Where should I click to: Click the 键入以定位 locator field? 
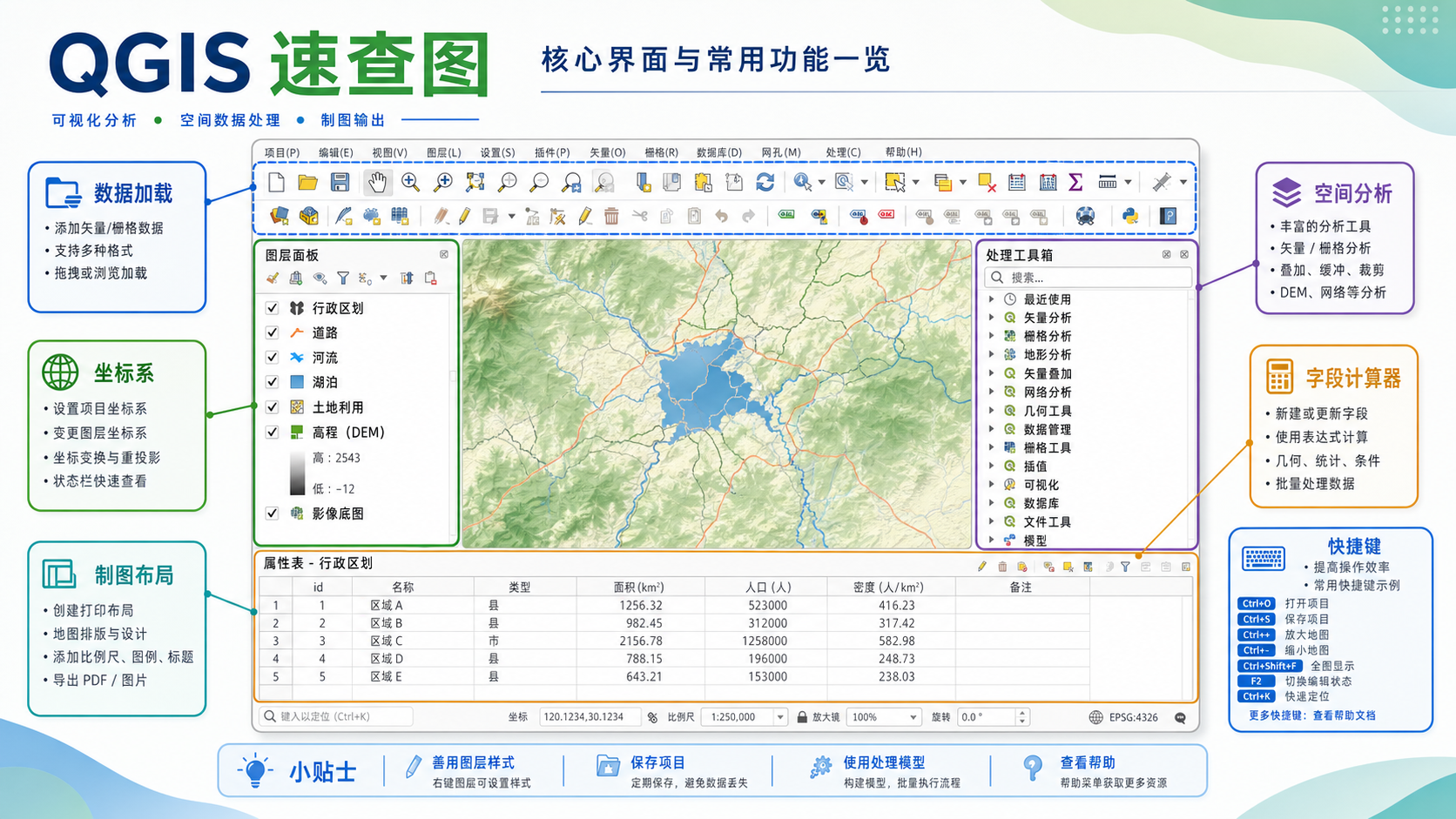[x=336, y=716]
